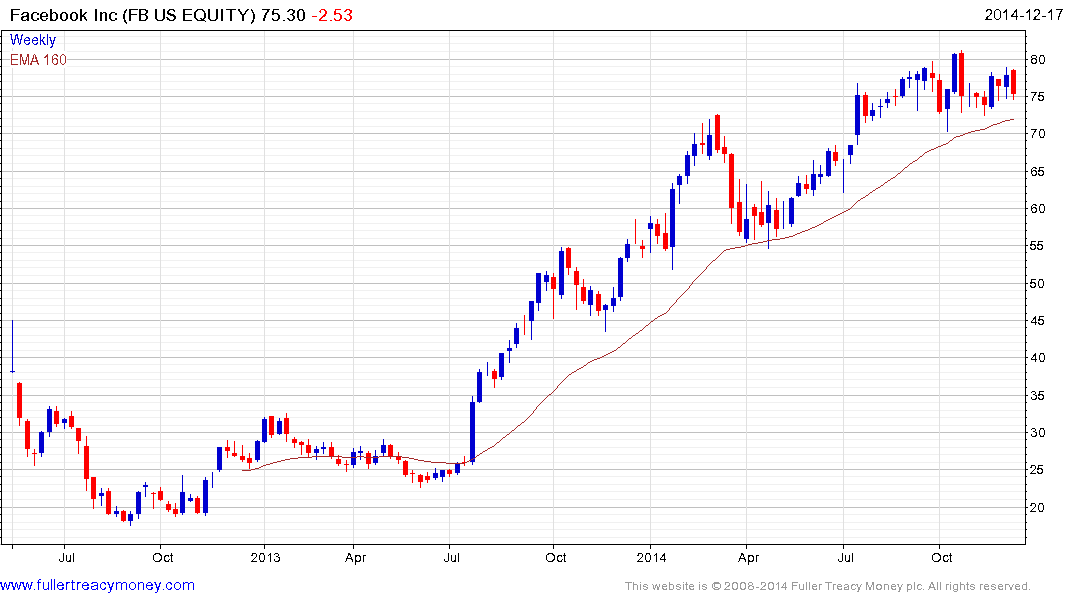The height and width of the screenshot is (600, 1075).
Task: Select the 65 price axis label
Action: tap(1038, 171)
